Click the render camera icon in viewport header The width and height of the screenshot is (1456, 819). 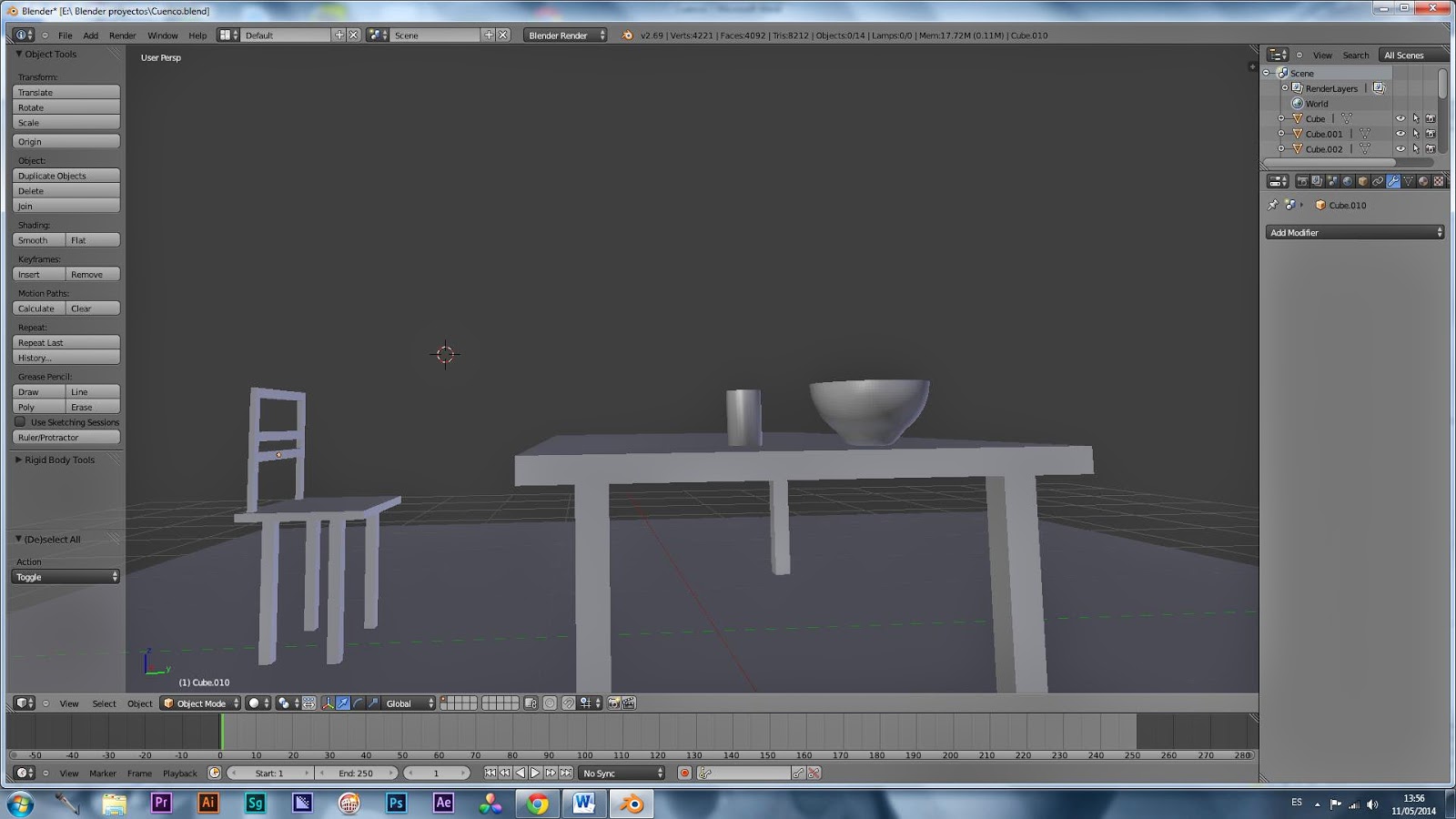pyautogui.click(x=613, y=703)
